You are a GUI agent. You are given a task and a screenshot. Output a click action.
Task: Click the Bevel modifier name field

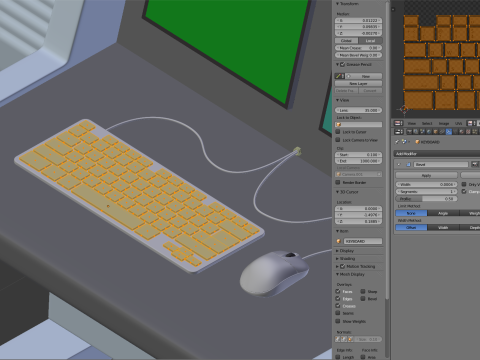point(441,164)
